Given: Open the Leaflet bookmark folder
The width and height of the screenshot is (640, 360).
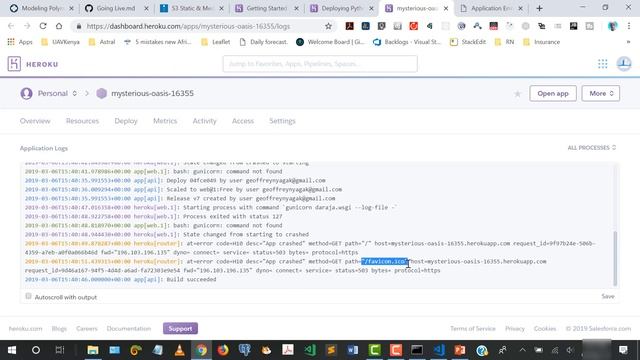Looking at the screenshot, I should click(216, 42).
